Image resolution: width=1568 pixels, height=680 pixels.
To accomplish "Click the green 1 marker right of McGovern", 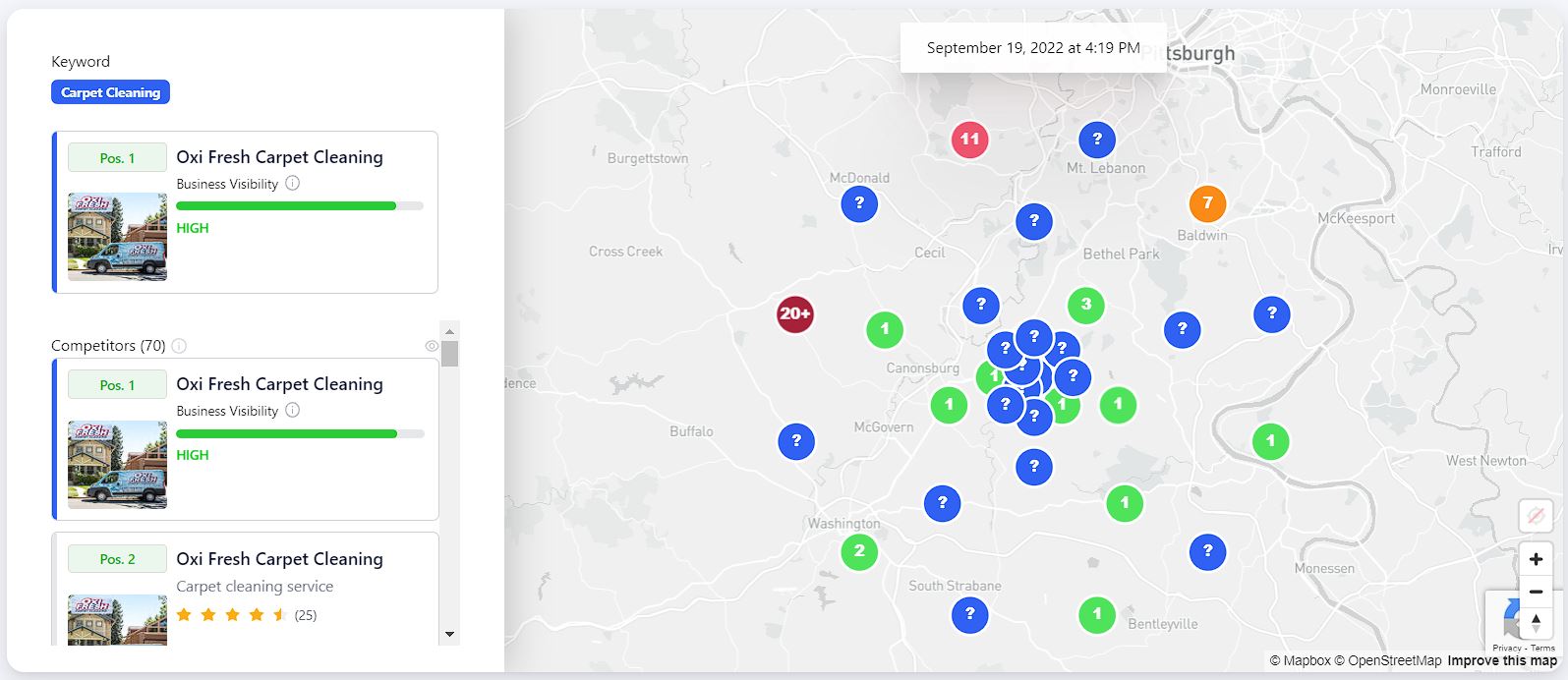I will (x=949, y=404).
